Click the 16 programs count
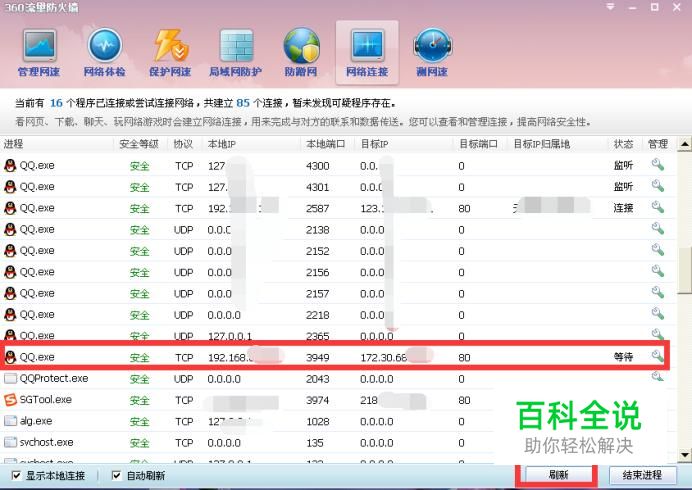Image resolution: width=692 pixels, height=490 pixels. click(56, 103)
